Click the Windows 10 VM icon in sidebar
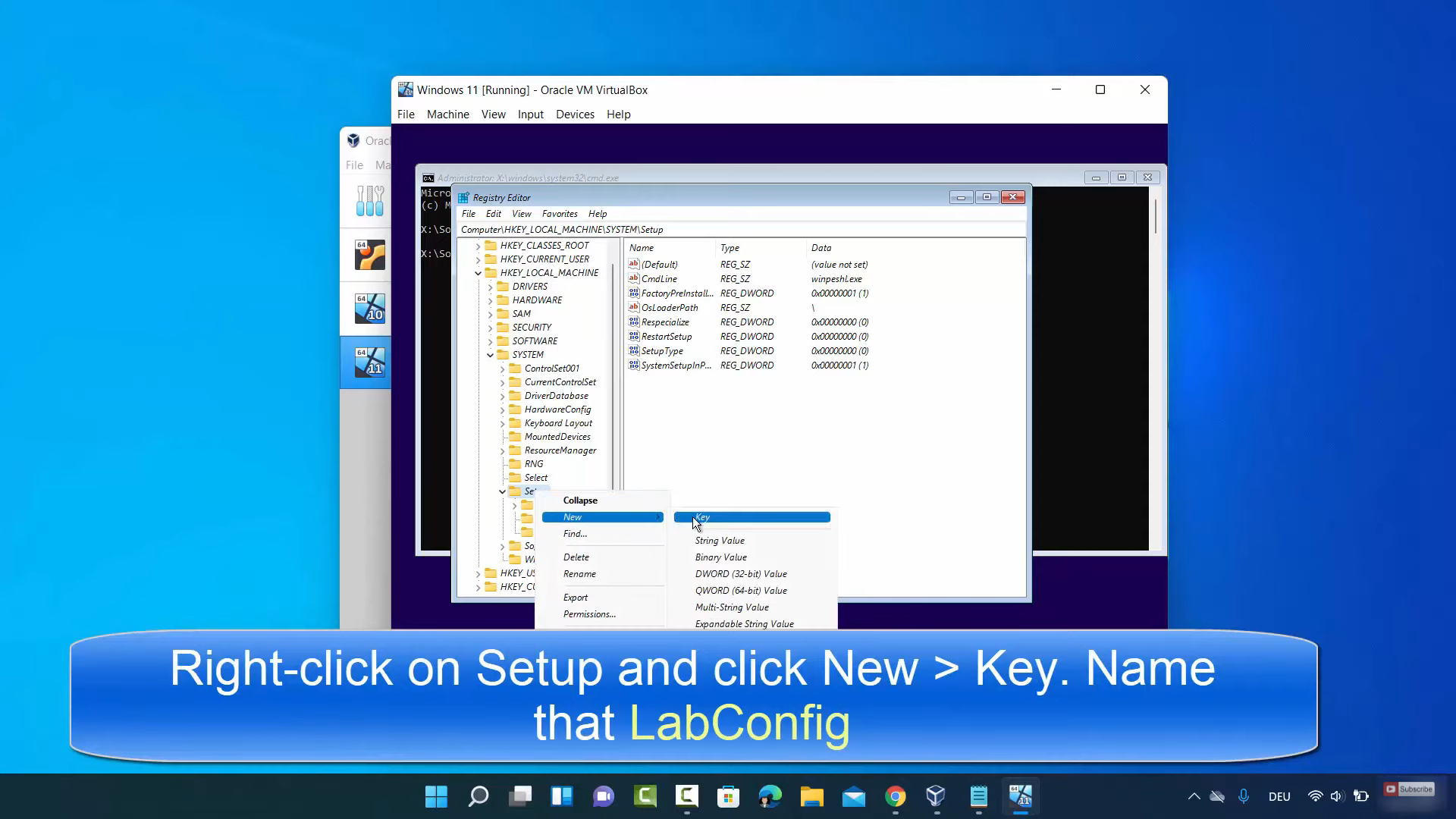Image resolution: width=1456 pixels, height=819 pixels. 370,309
